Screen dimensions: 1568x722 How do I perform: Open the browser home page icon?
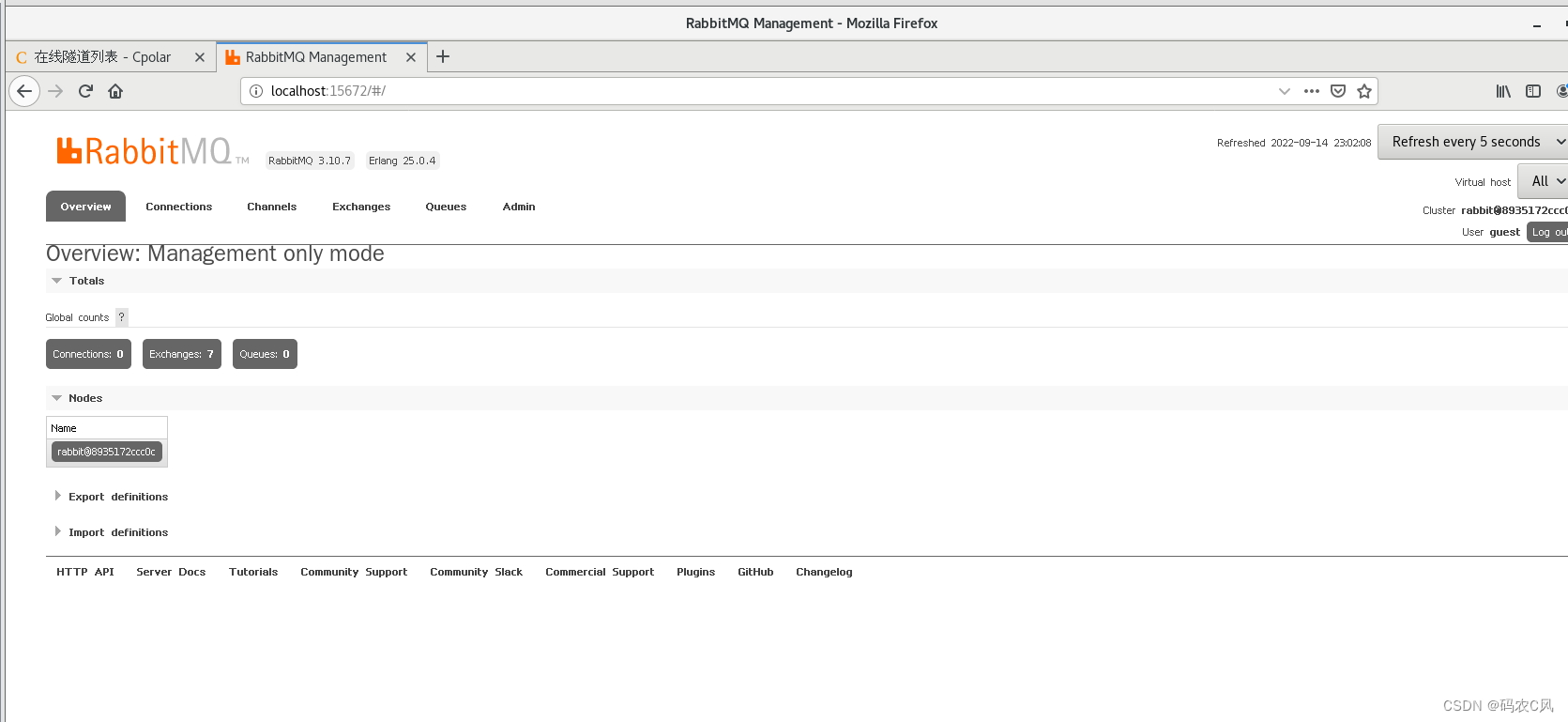115,91
